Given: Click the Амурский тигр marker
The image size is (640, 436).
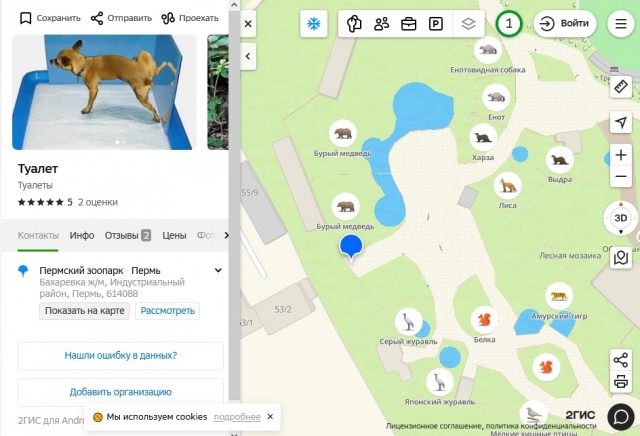Looking at the screenshot, I should pos(559,296).
